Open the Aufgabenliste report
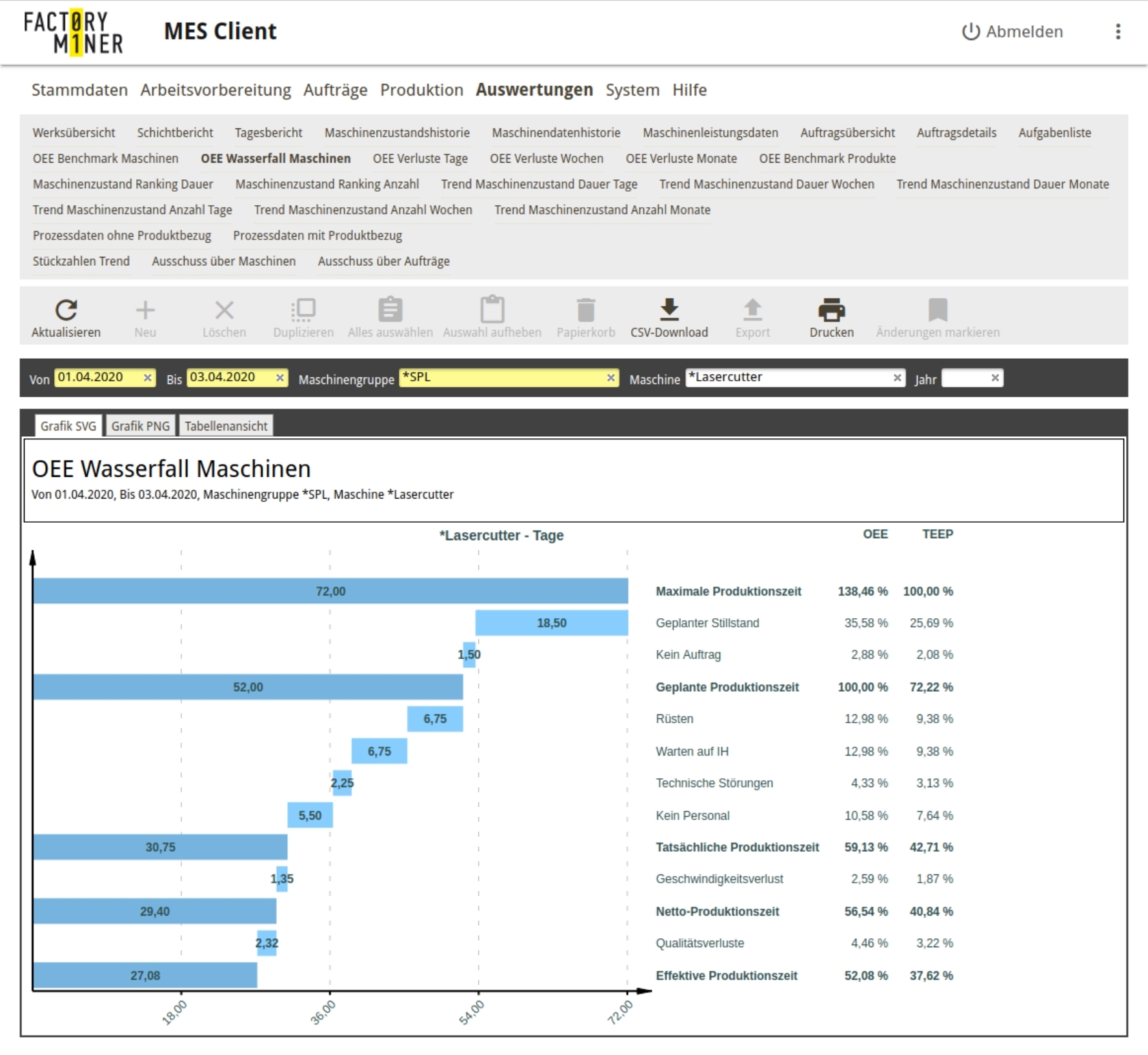 (x=1054, y=133)
